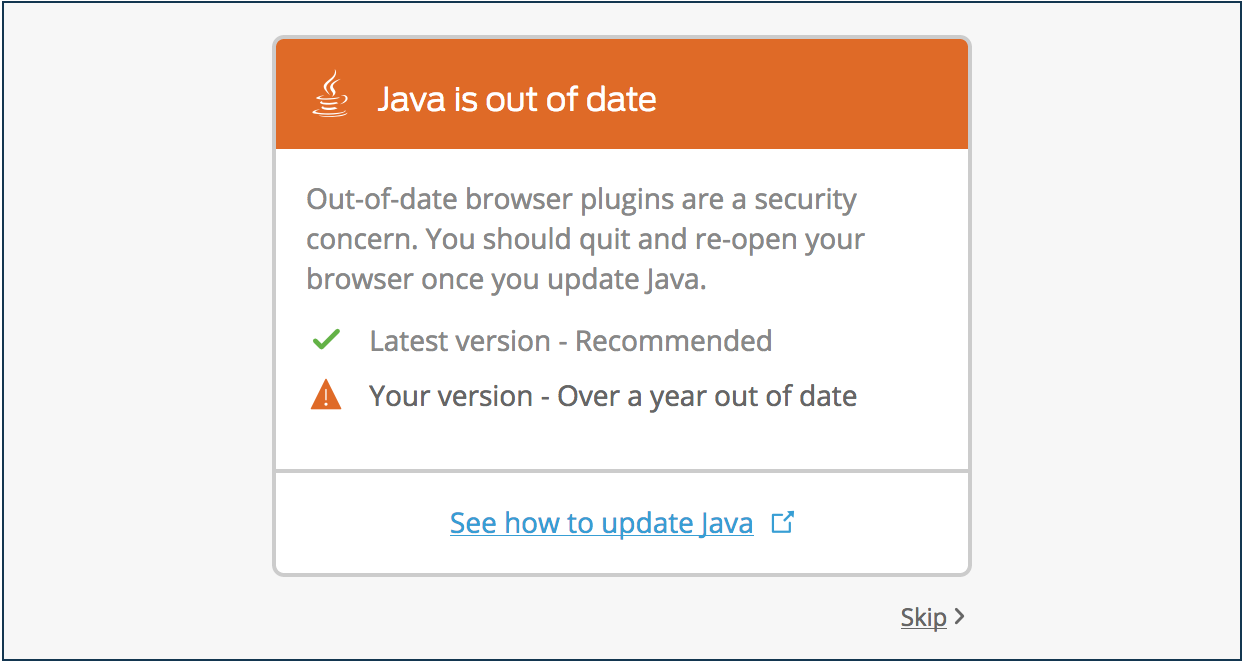Click the chevron arrow after Skip
The width and height of the screenshot is (1244, 664).
point(958,617)
